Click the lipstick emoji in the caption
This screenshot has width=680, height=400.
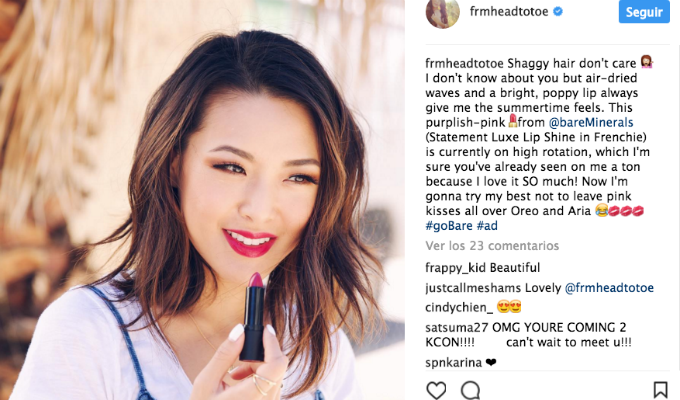[x=513, y=121]
